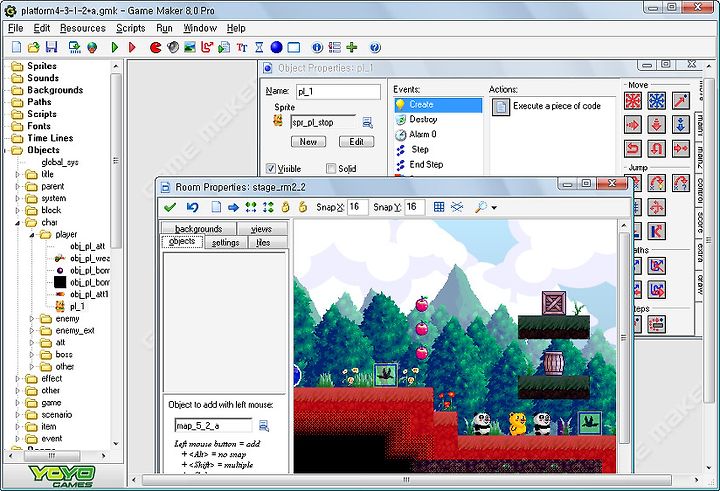Toggle the Solid checkbox
The width and height of the screenshot is (720, 491).
point(331,169)
